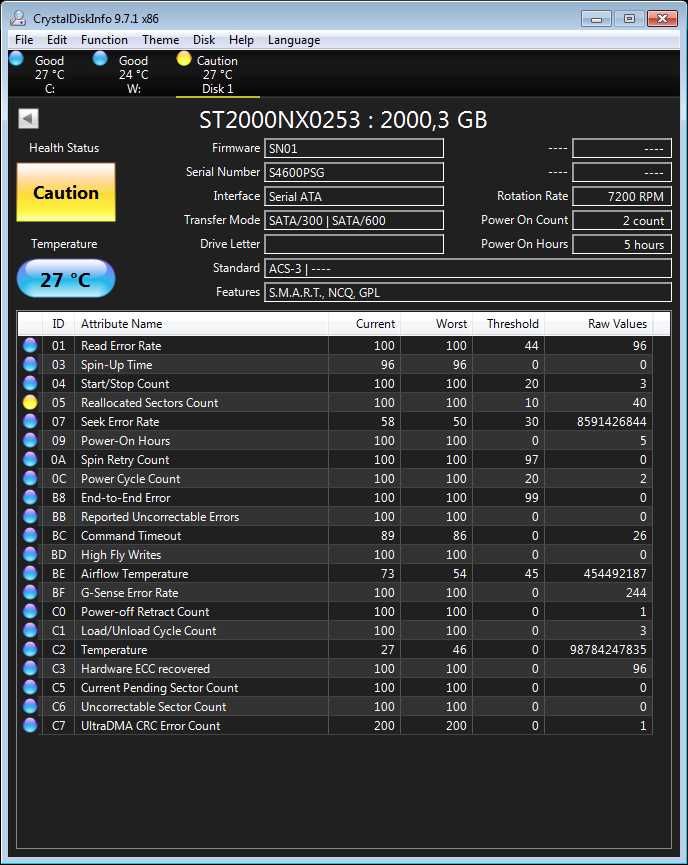Click the Firmware field showing SN01

click(x=354, y=148)
